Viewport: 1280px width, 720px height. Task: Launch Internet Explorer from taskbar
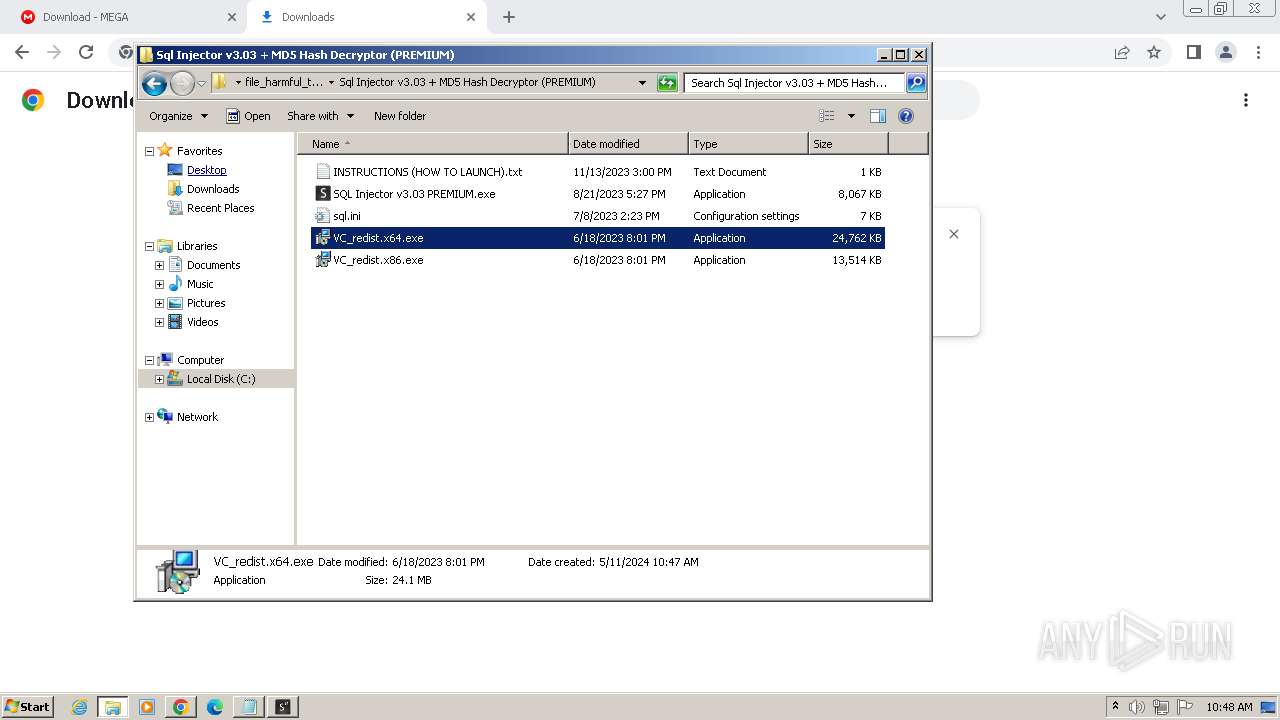tap(79, 707)
